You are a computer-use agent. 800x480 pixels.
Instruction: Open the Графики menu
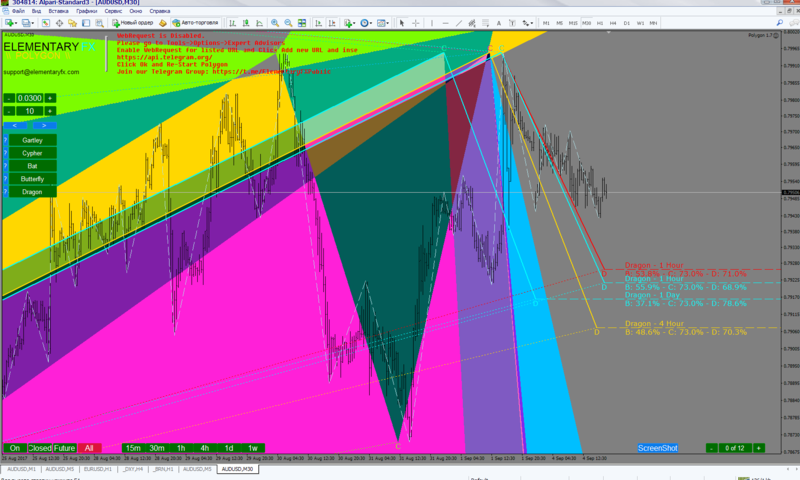pos(86,11)
